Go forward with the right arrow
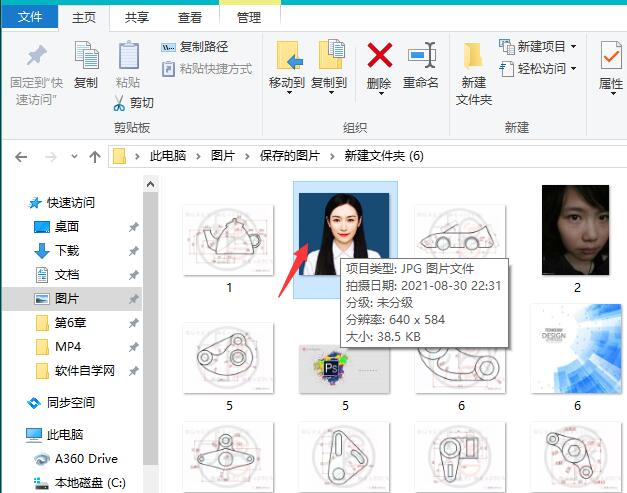The height and width of the screenshot is (493, 627). coord(50,157)
